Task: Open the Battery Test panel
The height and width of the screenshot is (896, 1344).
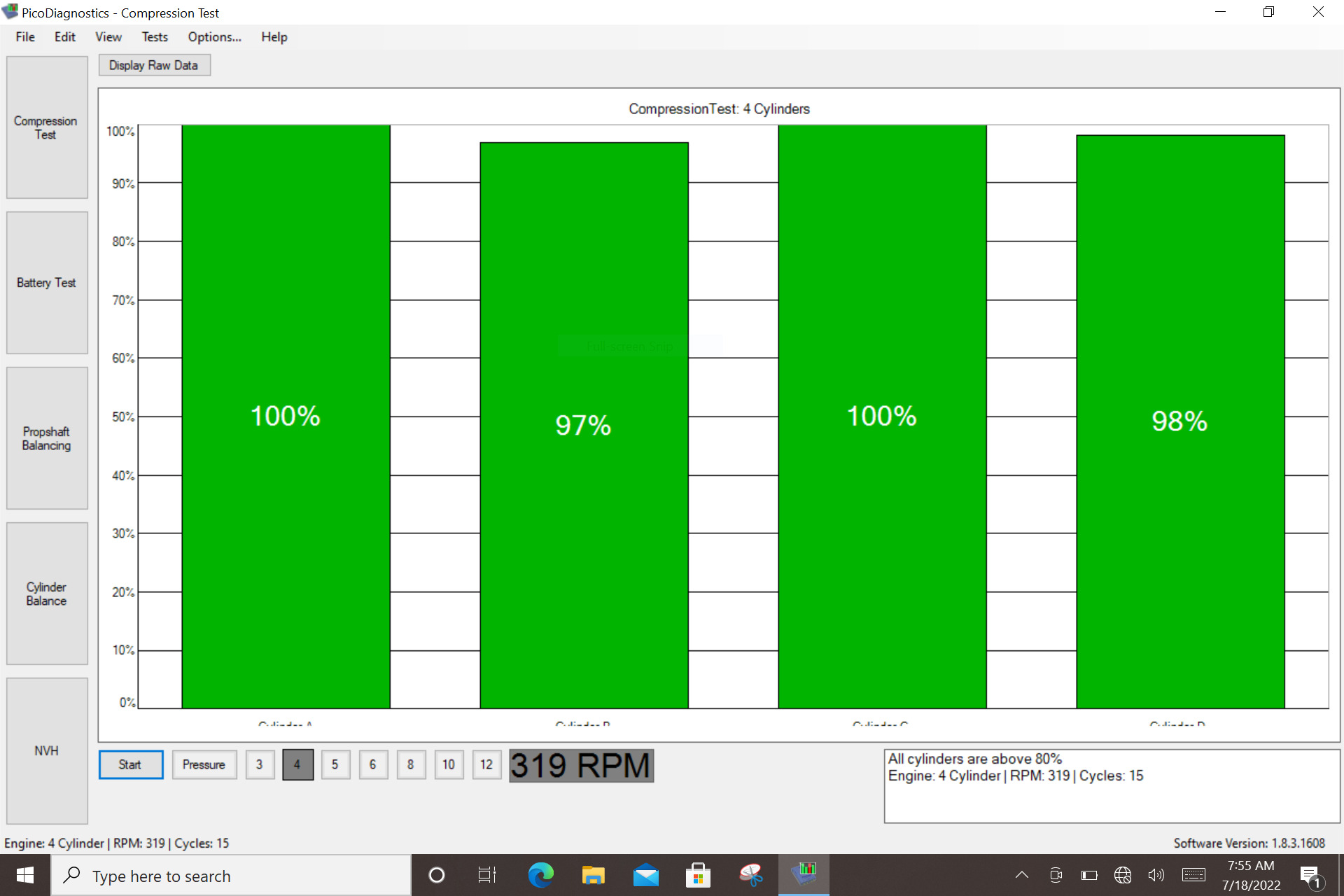Action: click(47, 283)
